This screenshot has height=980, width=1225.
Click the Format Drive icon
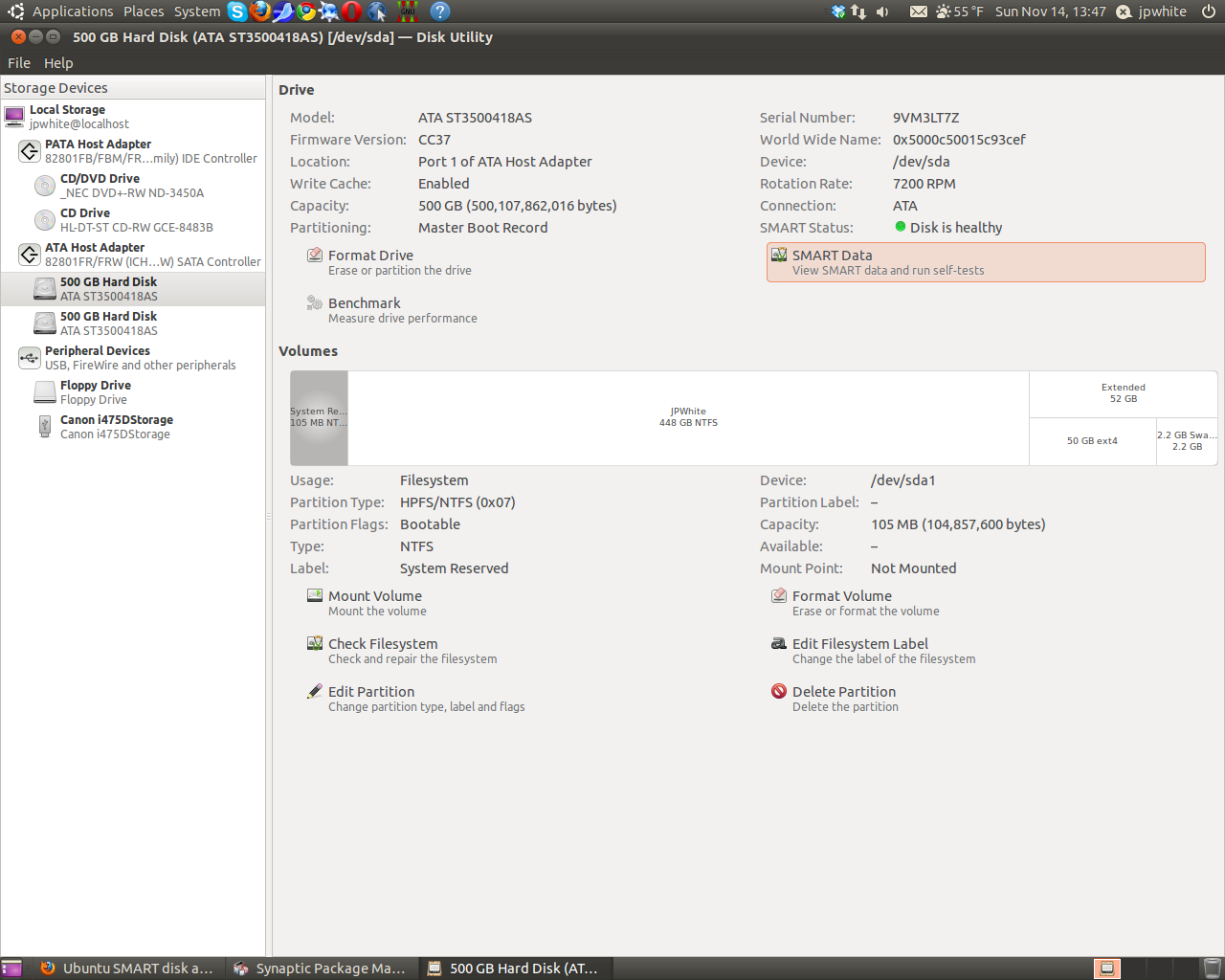(x=314, y=256)
